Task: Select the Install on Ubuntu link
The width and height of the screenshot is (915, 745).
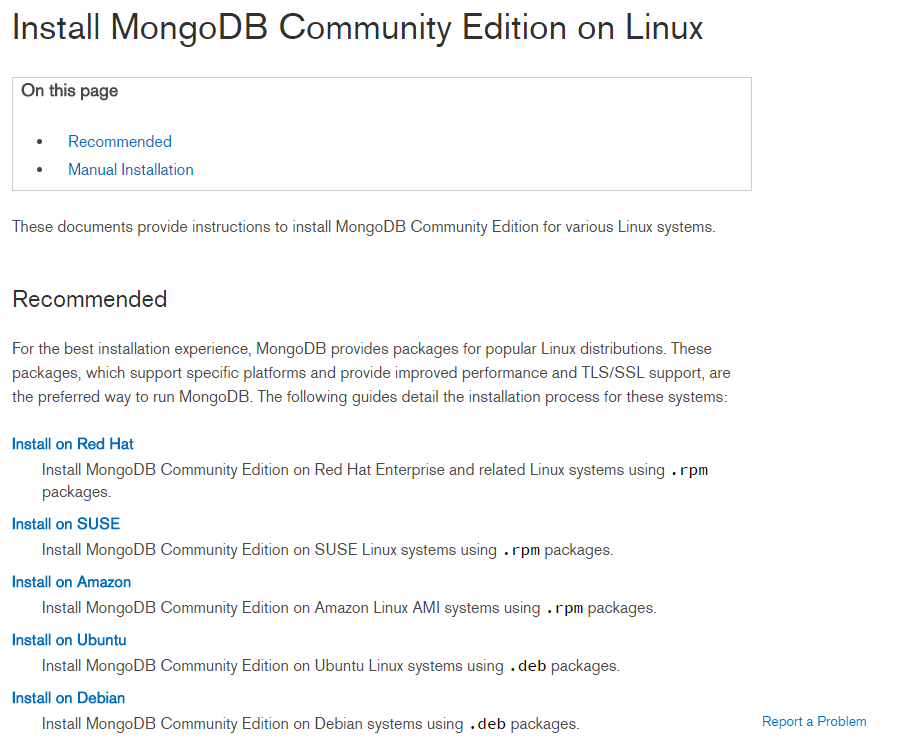Action: (x=69, y=640)
